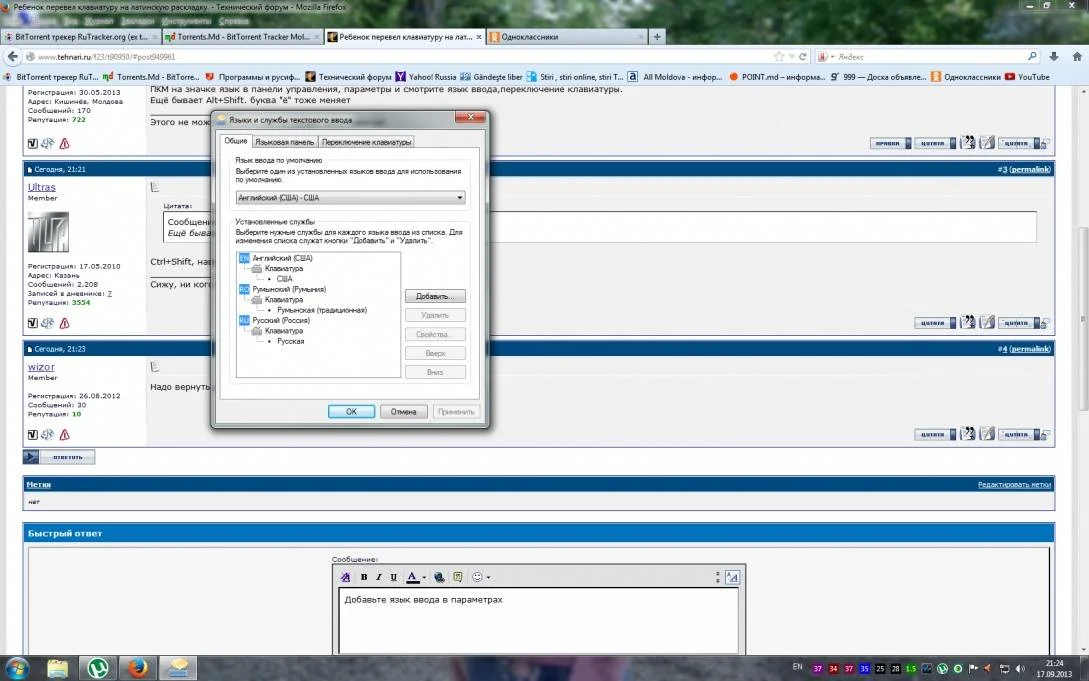Select Румынский (Румыния) in the services tree

coord(288,289)
